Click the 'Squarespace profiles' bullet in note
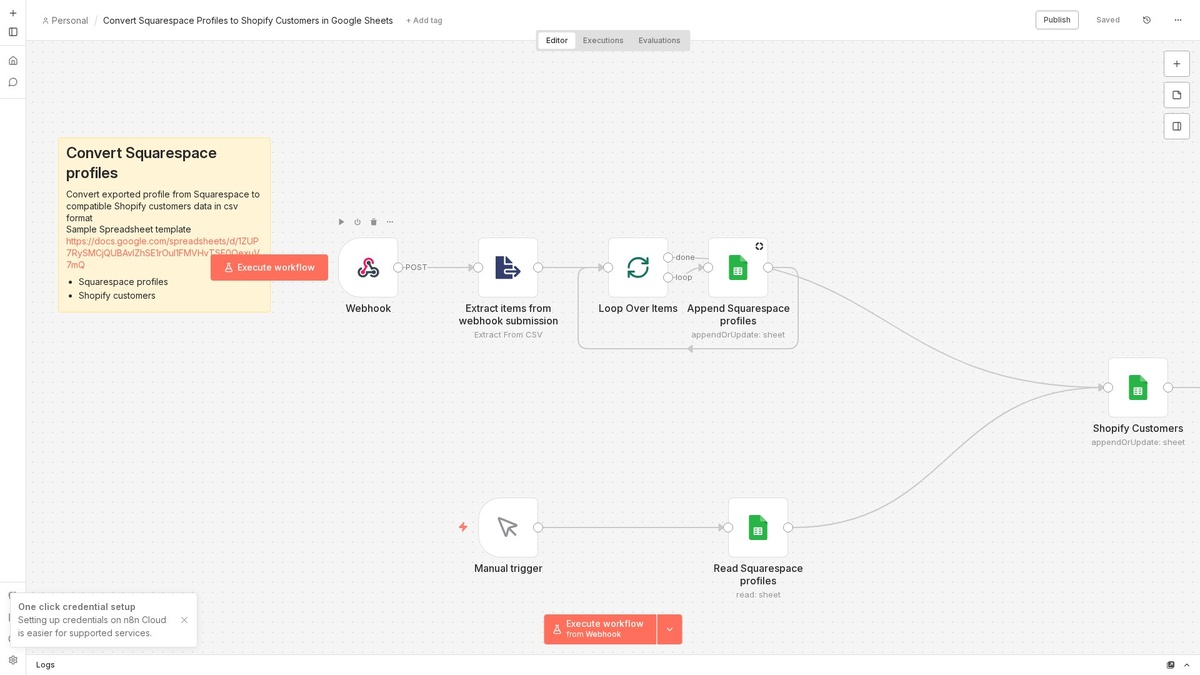1200x675 pixels. 123,282
